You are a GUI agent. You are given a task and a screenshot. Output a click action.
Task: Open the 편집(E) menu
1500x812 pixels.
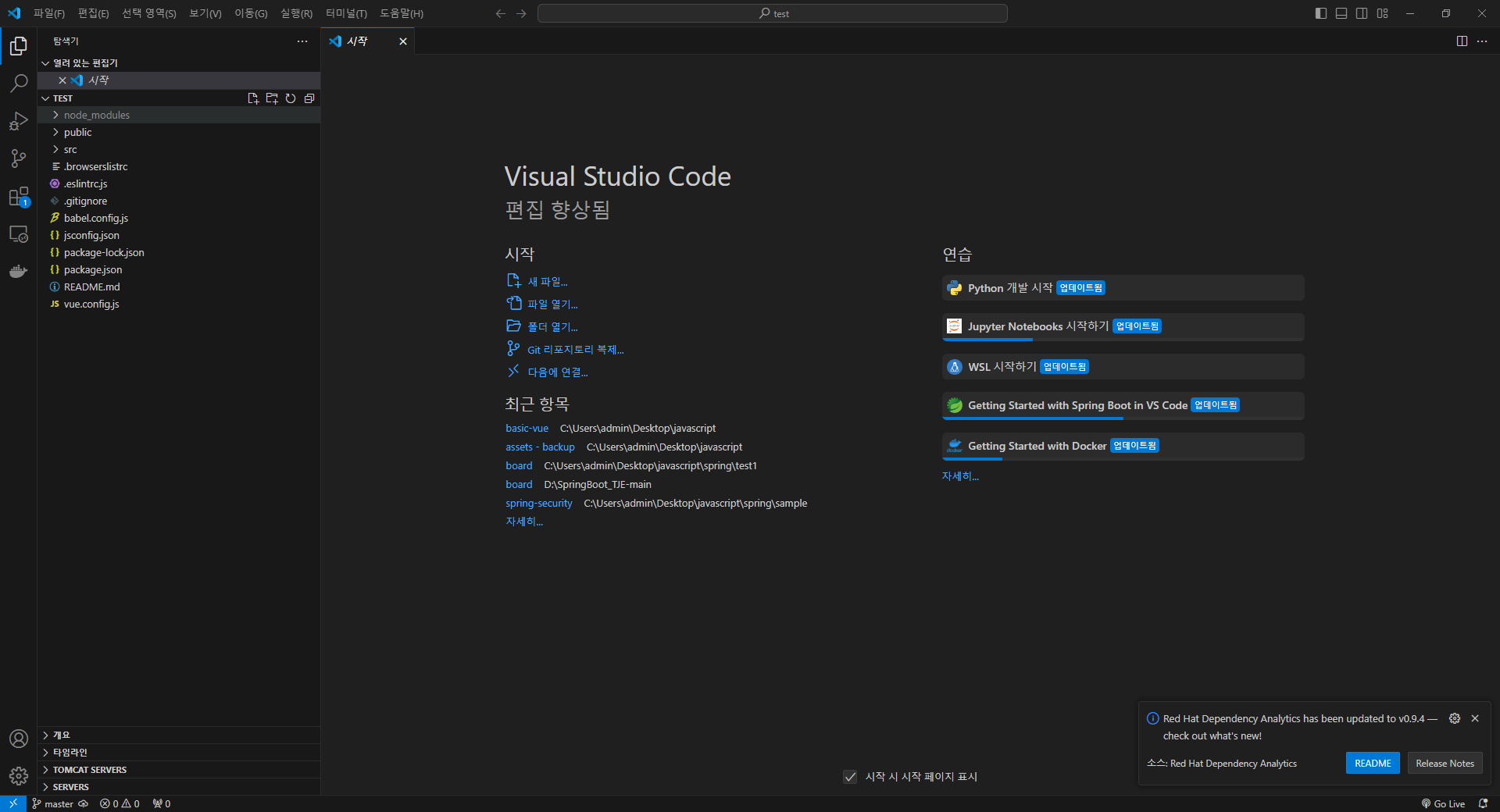[94, 13]
